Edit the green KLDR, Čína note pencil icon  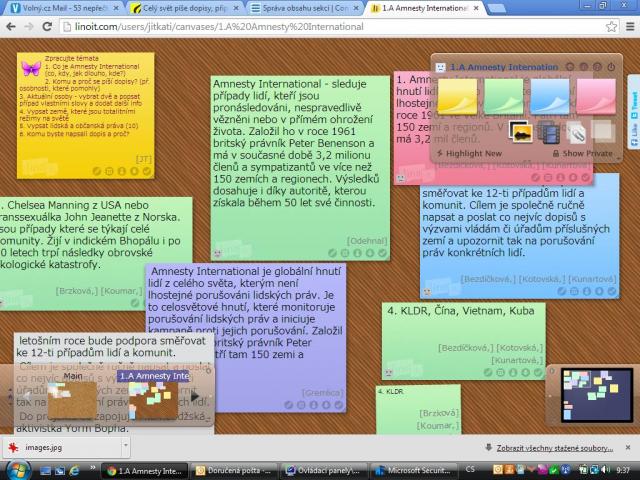(488, 372)
